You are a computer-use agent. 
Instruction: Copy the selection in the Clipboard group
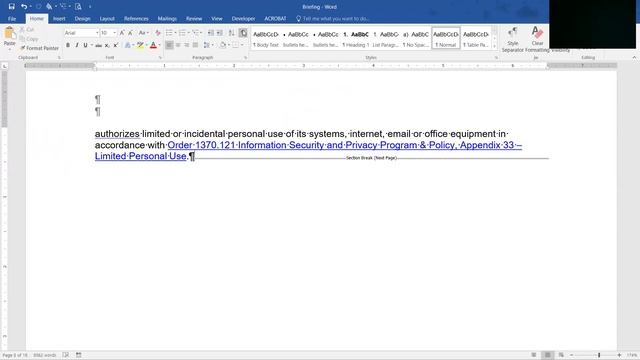click(29, 39)
